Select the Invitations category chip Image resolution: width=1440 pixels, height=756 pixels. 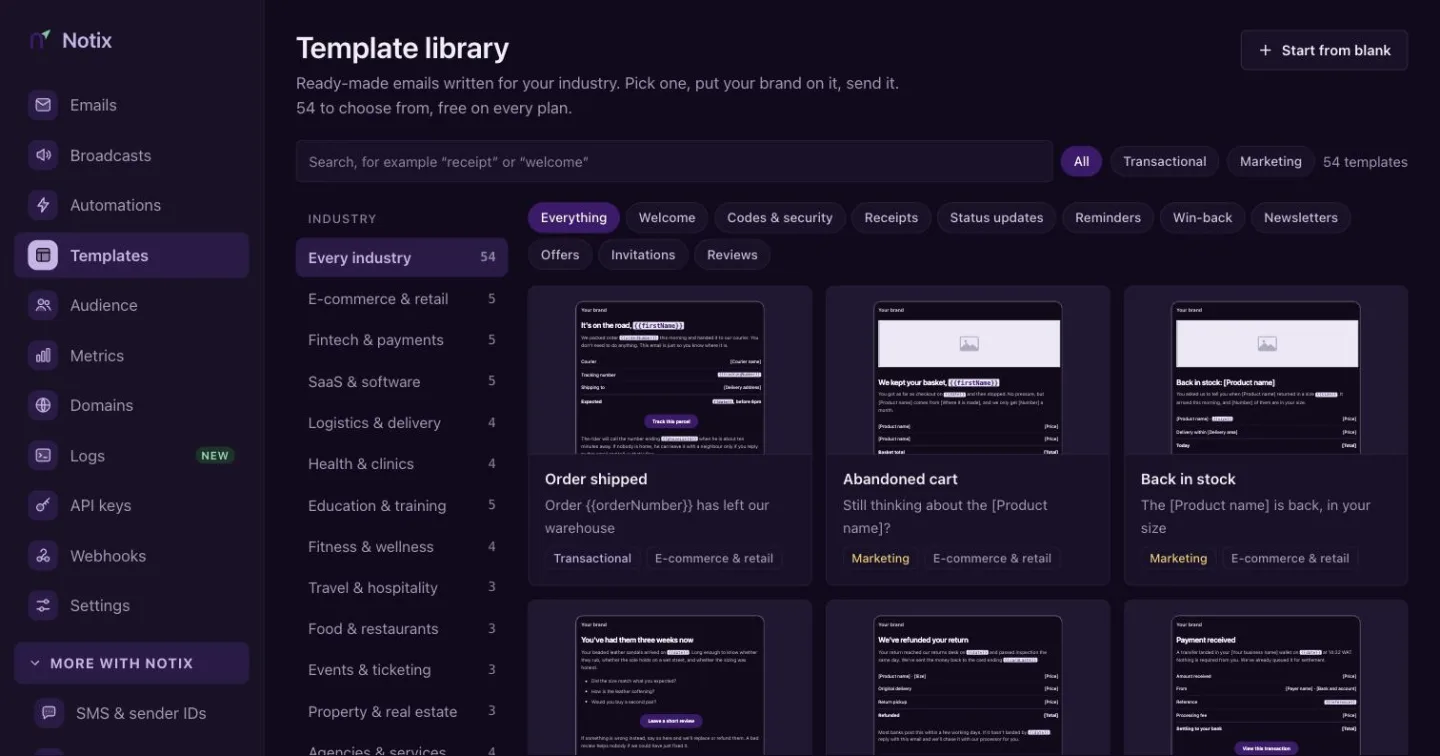point(643,255)
